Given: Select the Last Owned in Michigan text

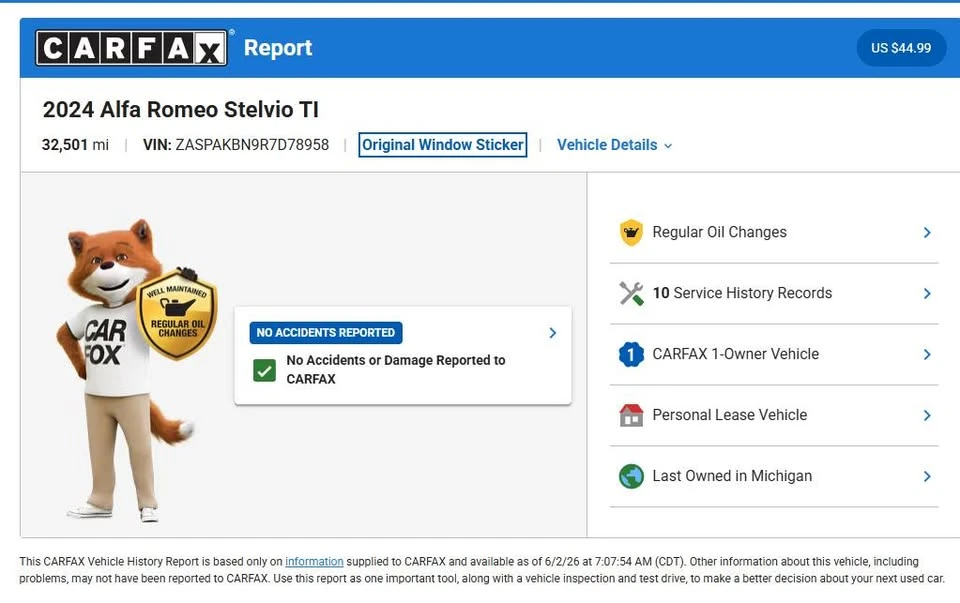Looking at the screenshot, I should (732, 476).
